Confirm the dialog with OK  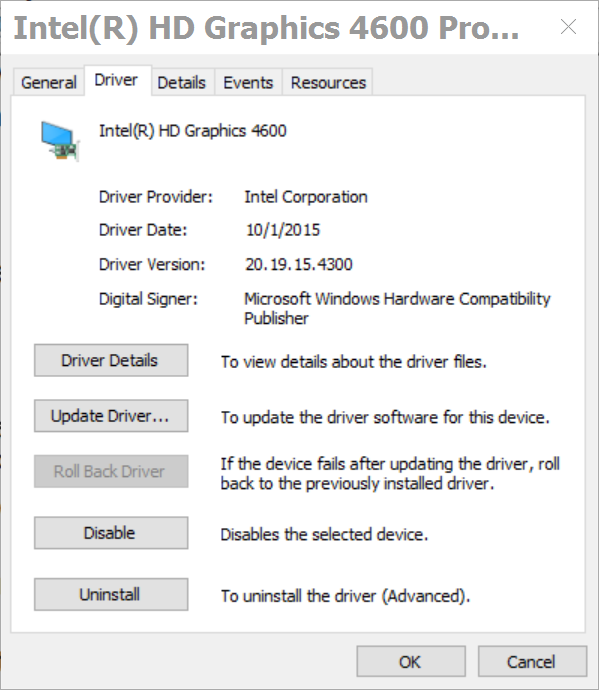[411, 661]
